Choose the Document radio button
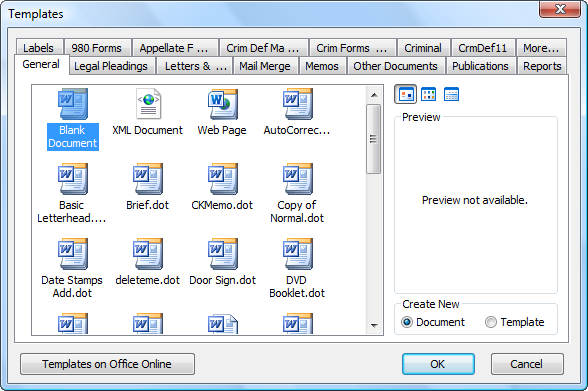The image size is (588, 391). tap(407, 322)
